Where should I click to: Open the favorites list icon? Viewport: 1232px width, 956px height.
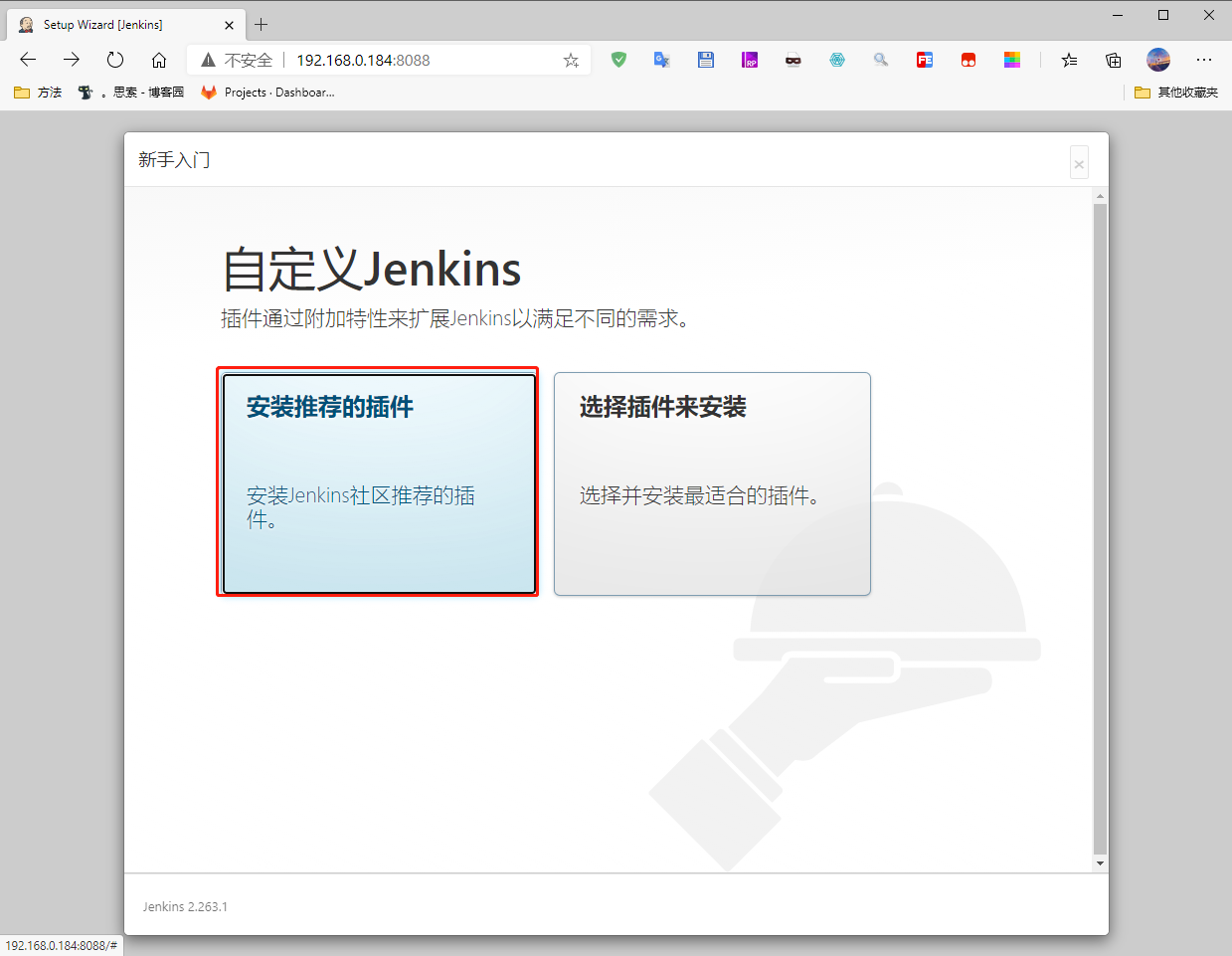(1069, 60)
